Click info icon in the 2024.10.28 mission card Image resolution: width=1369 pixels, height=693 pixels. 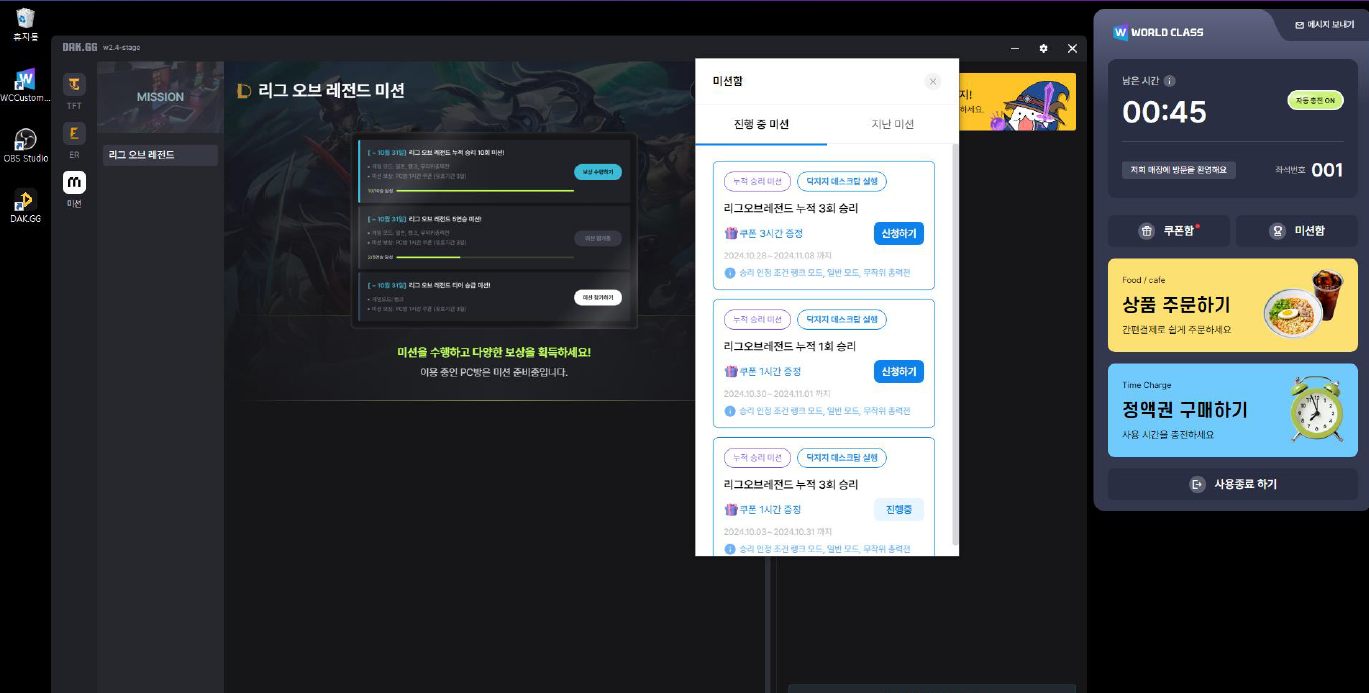click(x=730, y=273)
